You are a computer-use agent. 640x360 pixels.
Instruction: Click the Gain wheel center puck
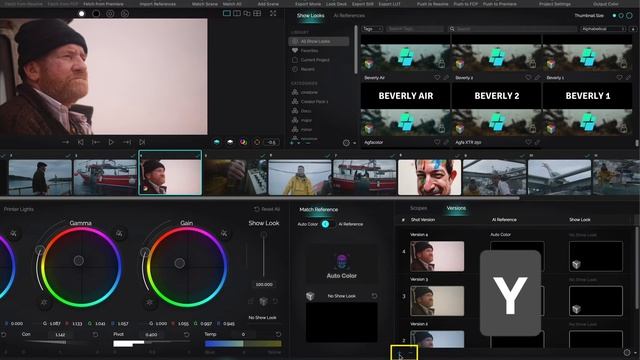click(x=180, y=263)
